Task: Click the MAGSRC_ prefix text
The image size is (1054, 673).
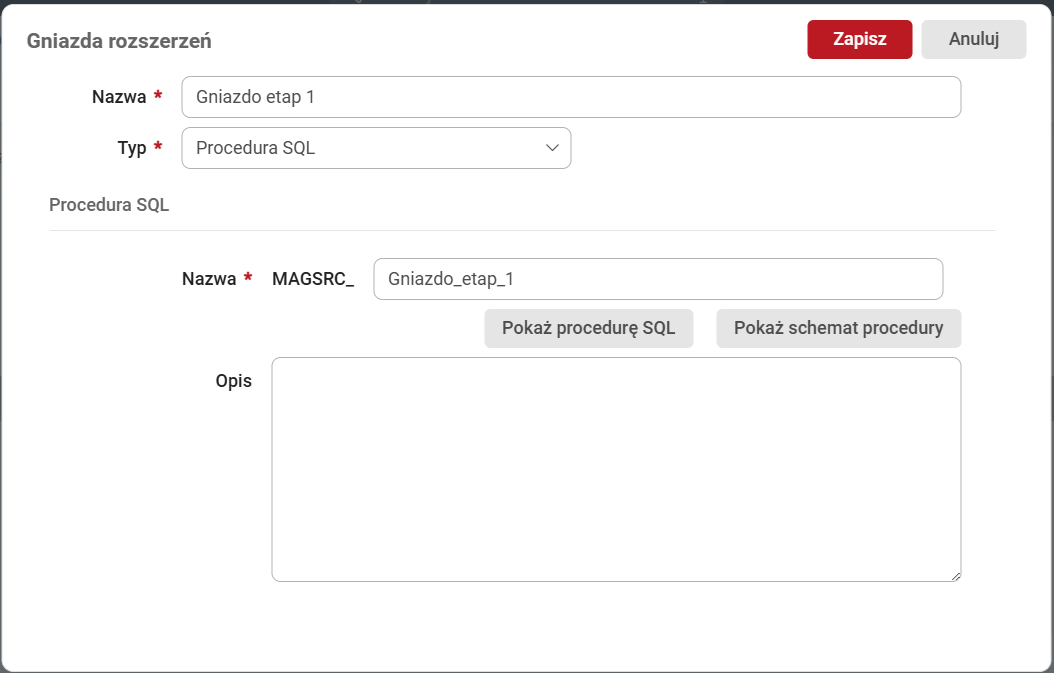Action: 313,280
